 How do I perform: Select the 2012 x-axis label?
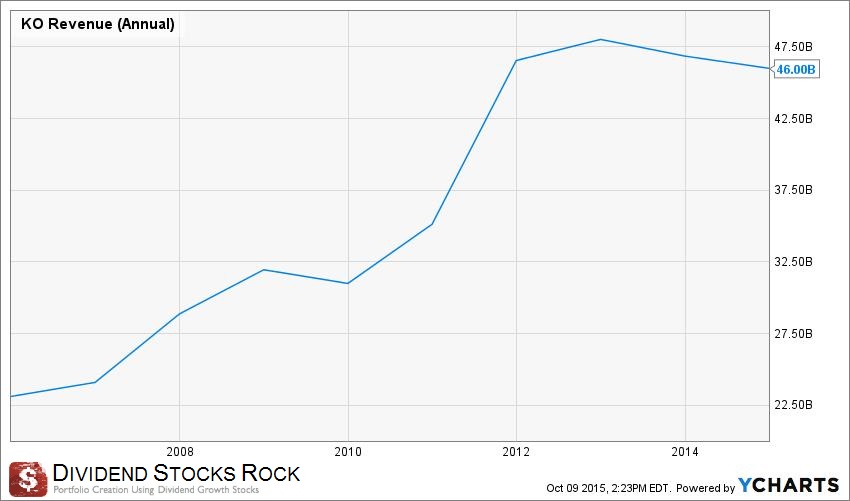[516, 450]
